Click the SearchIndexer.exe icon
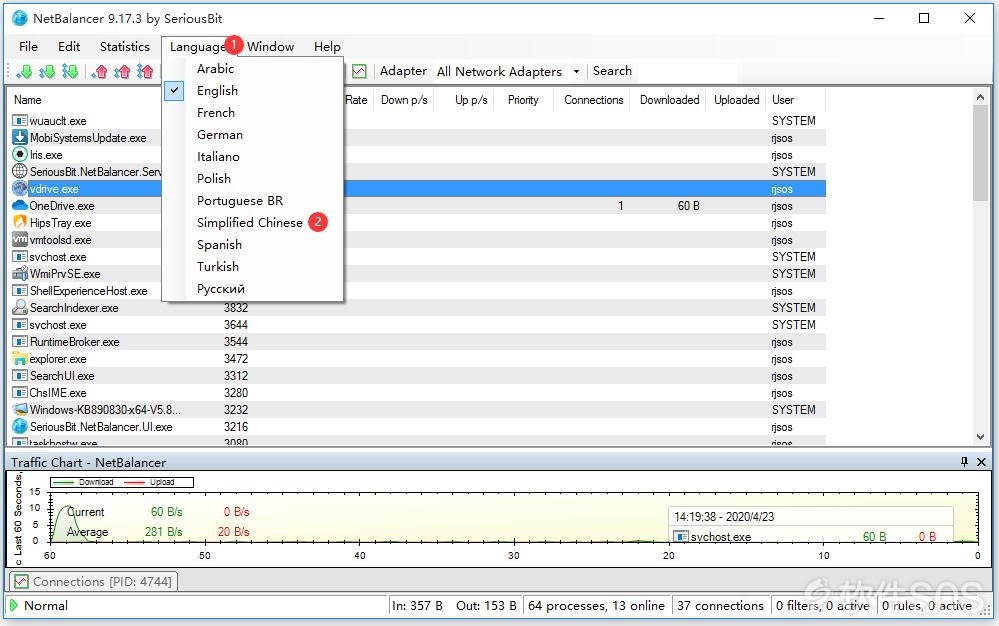 (x=20, y=308)
